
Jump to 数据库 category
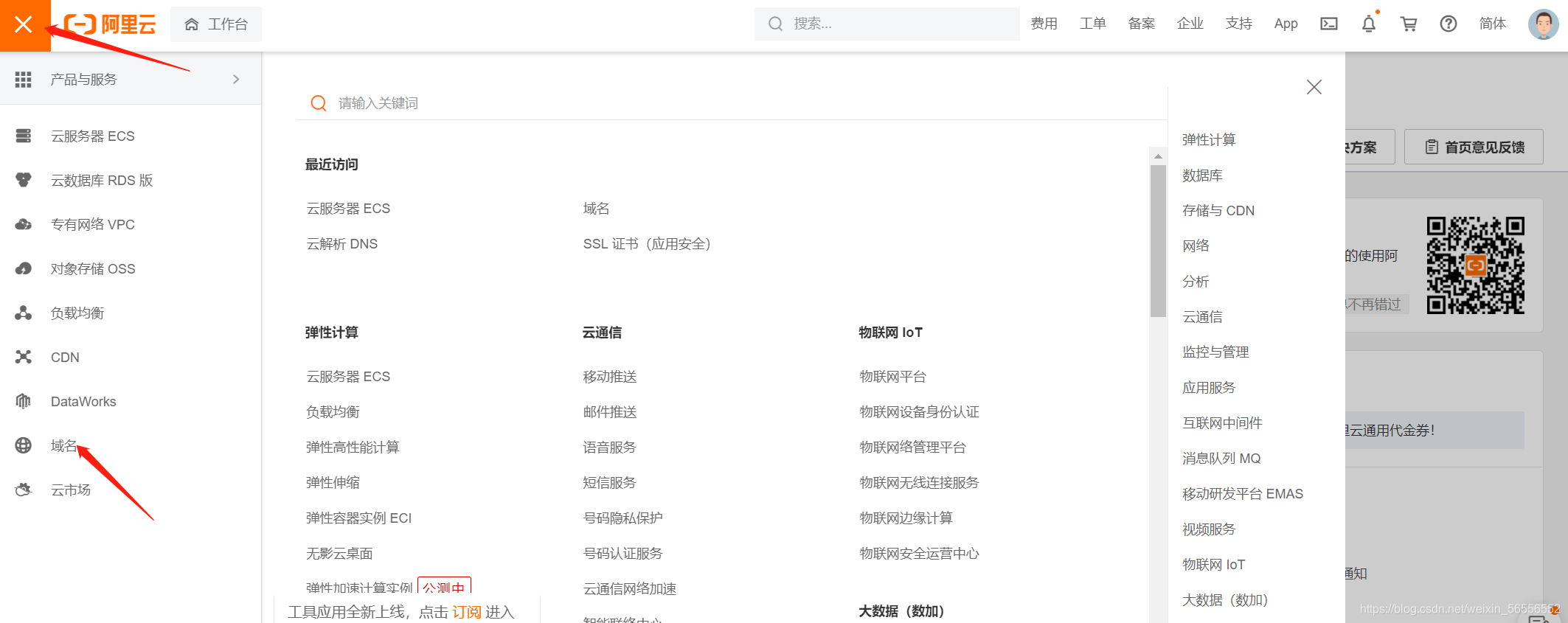click(1202, 175)
